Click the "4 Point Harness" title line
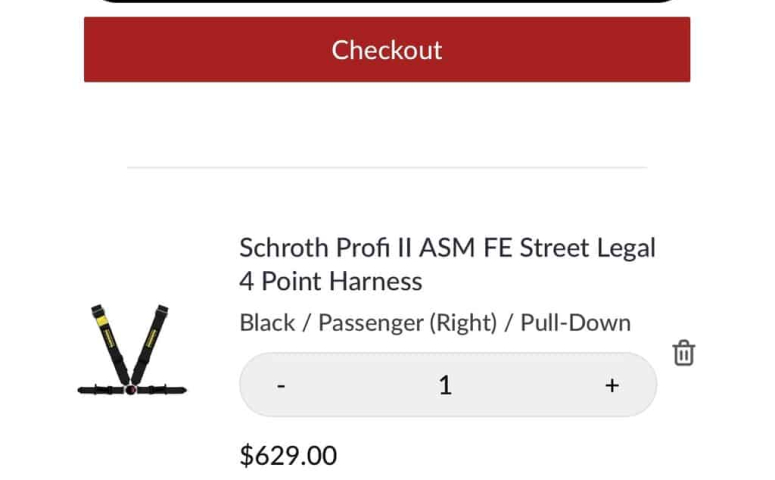This screenshot has height=480, width=775. coord(330,282)
